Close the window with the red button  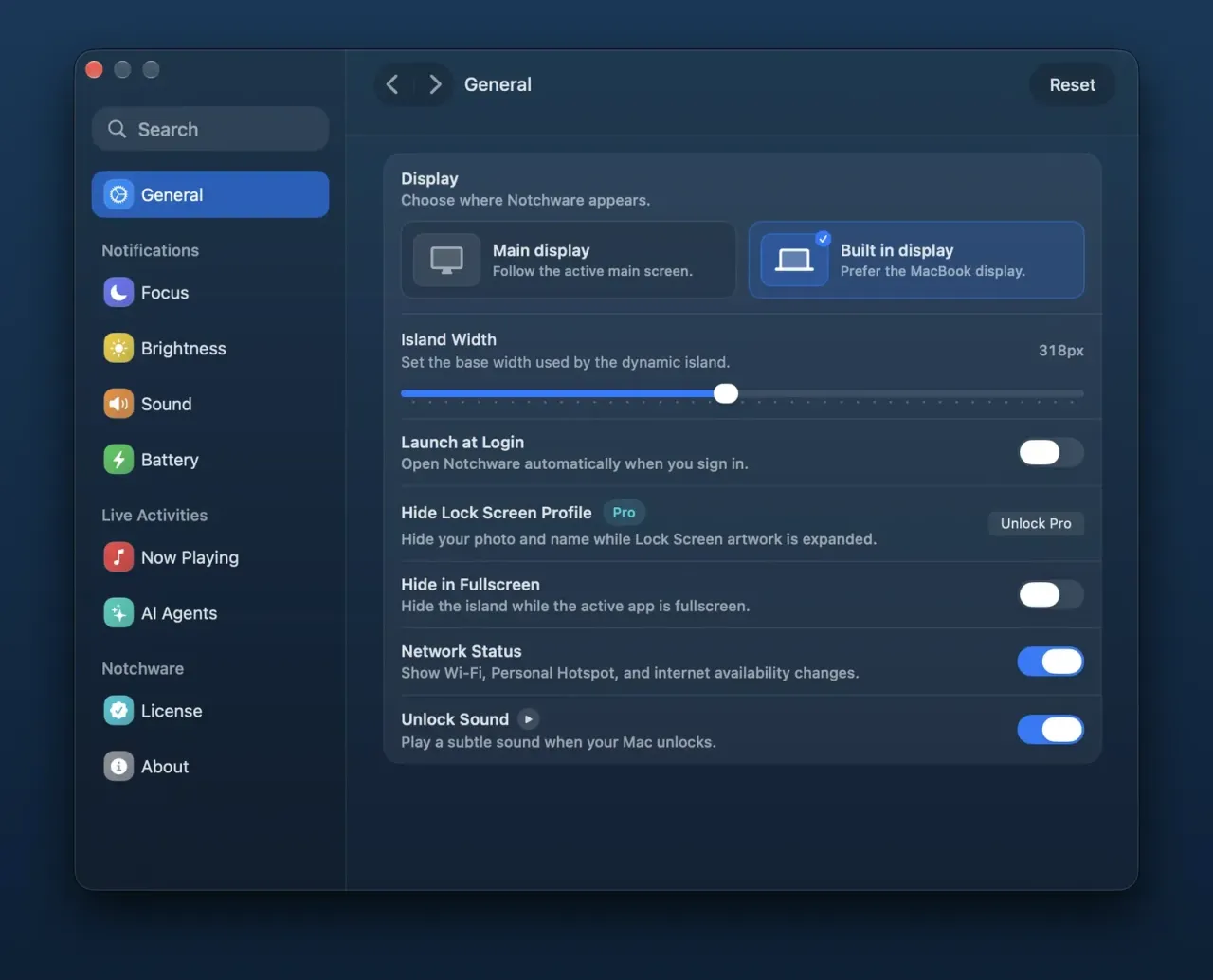tap(94, 69)
